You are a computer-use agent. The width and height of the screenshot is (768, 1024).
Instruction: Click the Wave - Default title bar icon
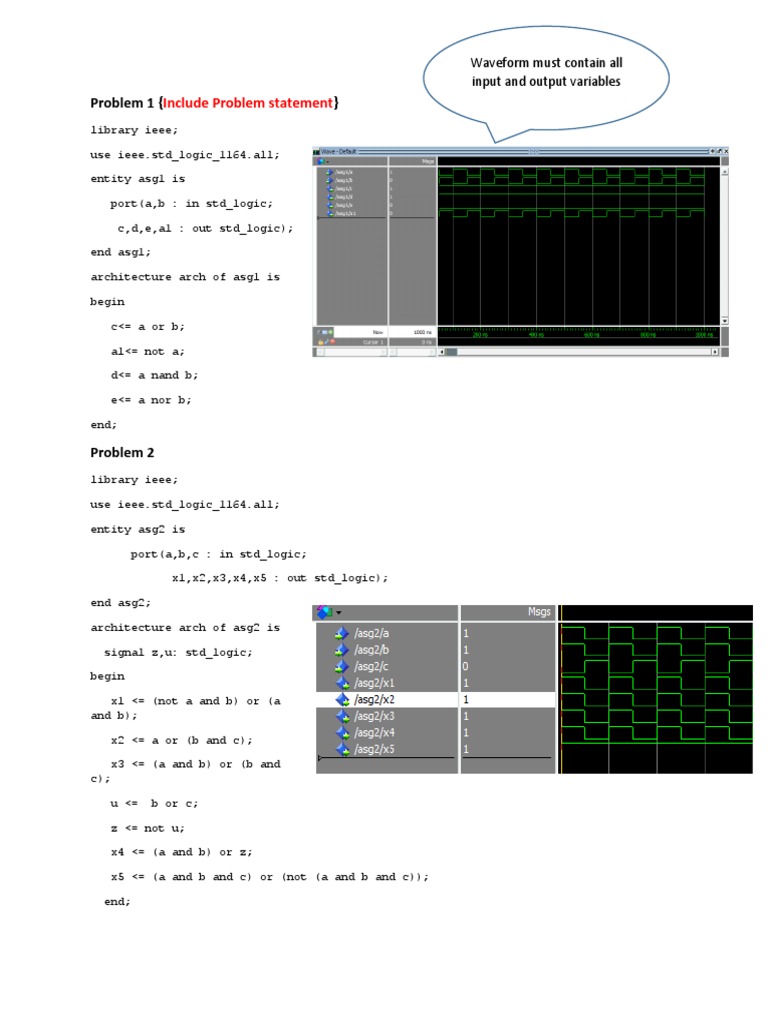tap(316, 152)
